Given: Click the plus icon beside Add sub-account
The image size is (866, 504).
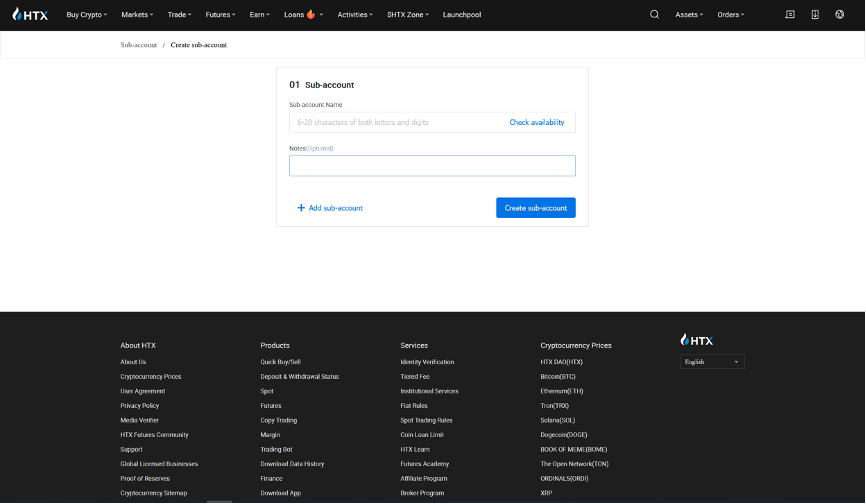Looking at the screenshot, I should [x=301, y=208].
